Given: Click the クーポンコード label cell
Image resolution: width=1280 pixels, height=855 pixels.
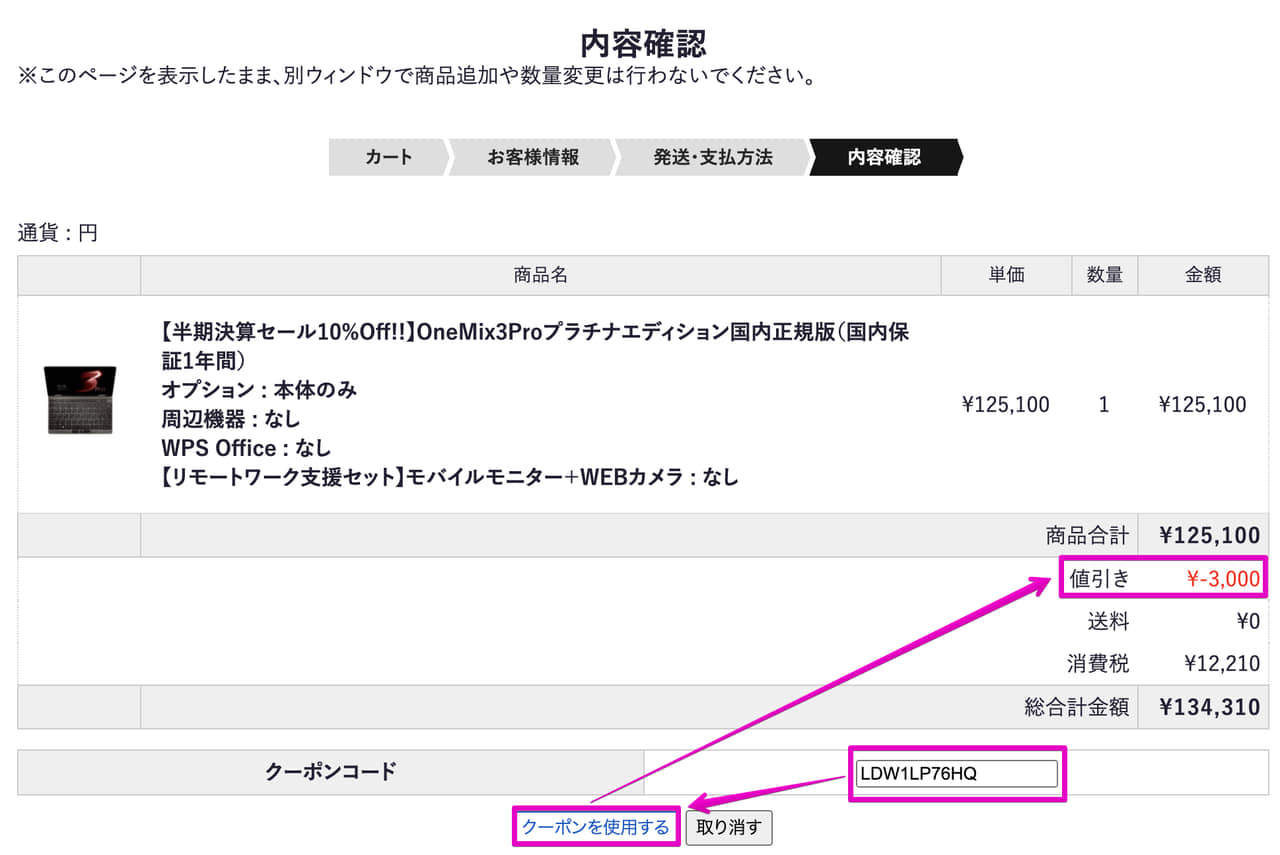Looking at the screenshot, I should (x=330, y=771).
